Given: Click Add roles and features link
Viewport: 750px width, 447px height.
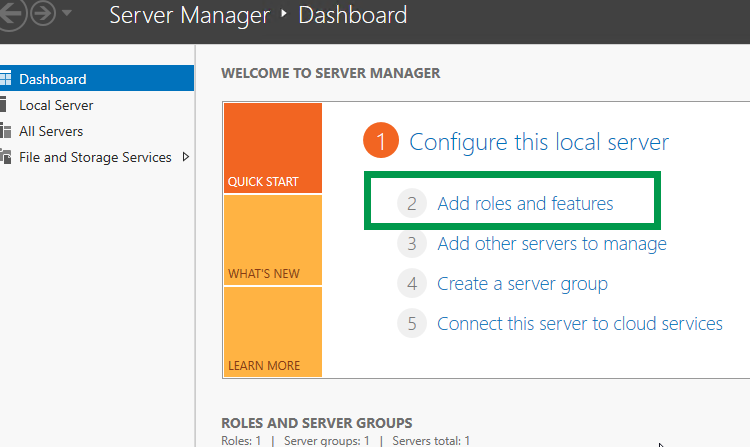Looking at the screenshot, I should tap(525, 204).
